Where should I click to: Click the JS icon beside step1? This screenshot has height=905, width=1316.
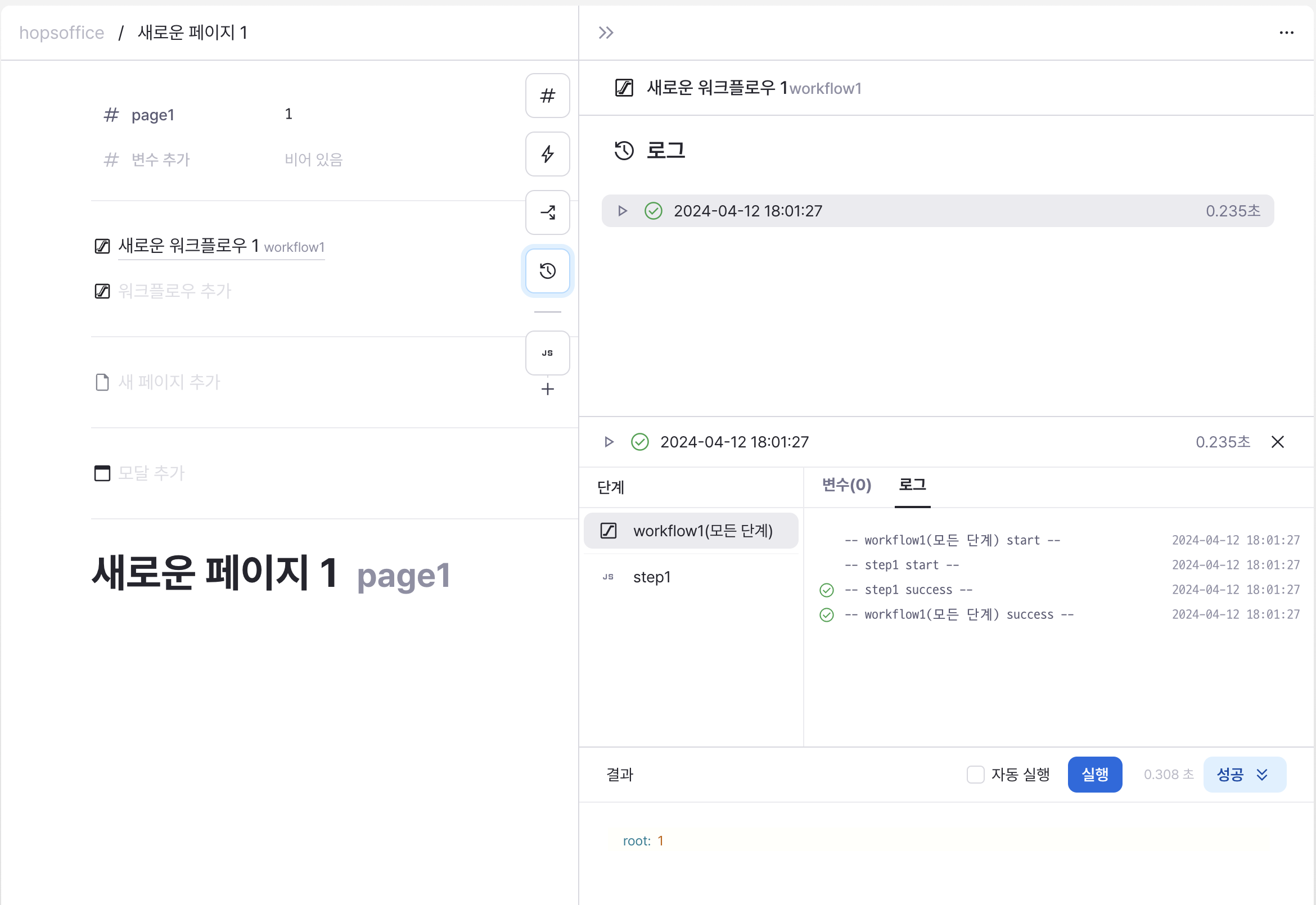pos(608,577)
